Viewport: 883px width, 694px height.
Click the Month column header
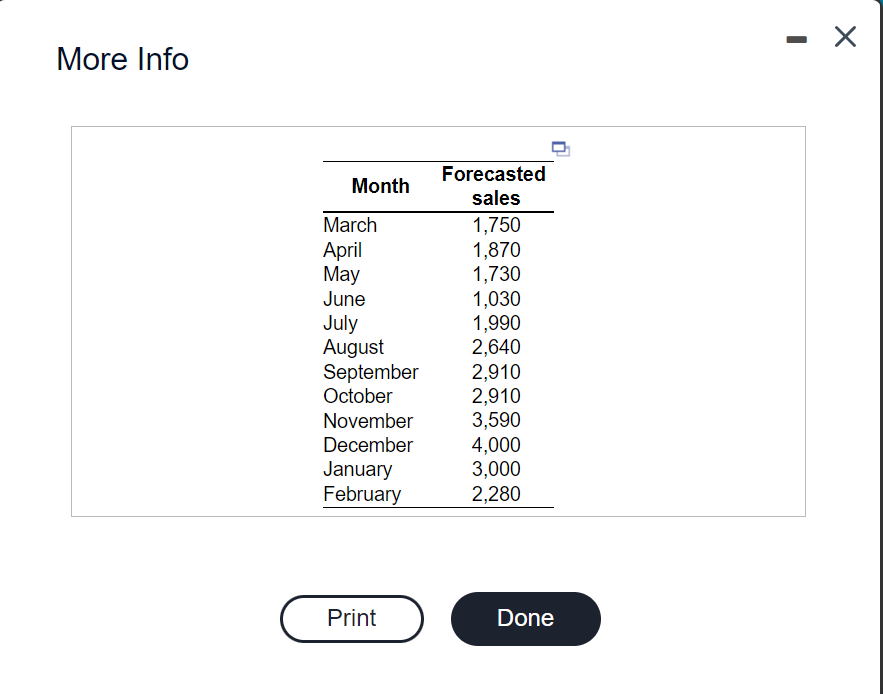[380, 186]
